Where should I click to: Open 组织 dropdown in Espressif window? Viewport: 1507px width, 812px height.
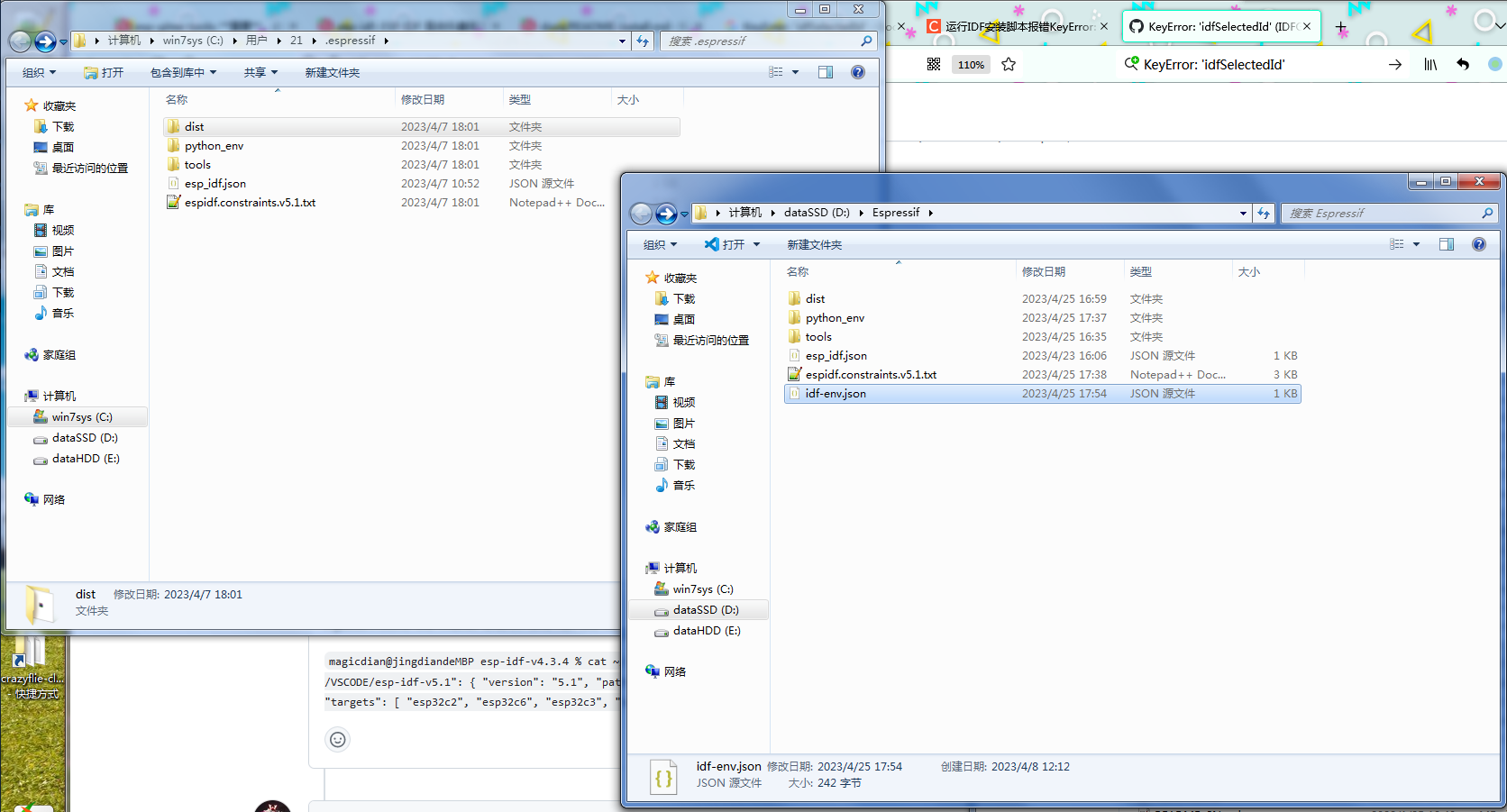click(x=660, y=244)
